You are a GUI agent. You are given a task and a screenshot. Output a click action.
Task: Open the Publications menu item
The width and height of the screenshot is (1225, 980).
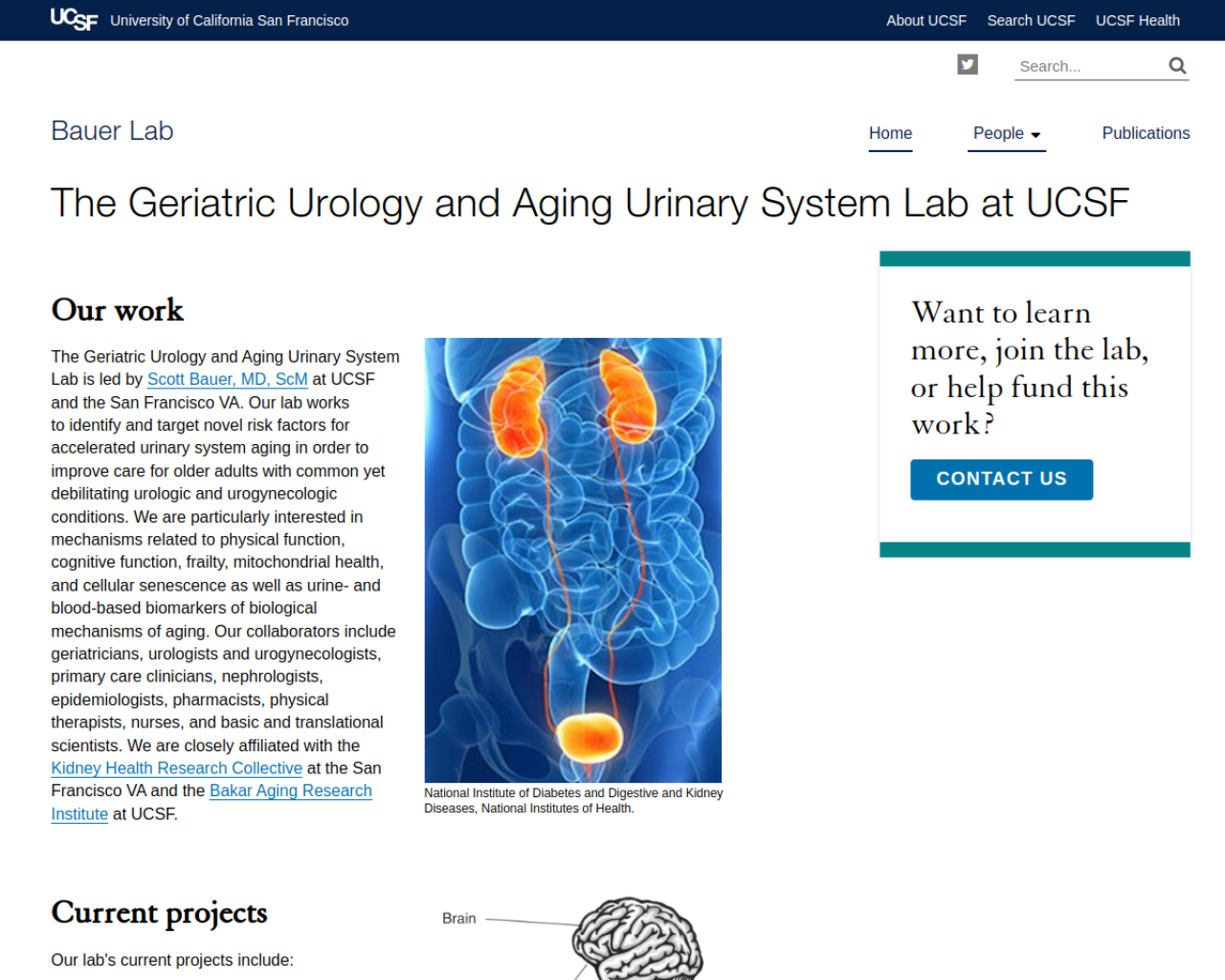click(x=1146, y=133)
